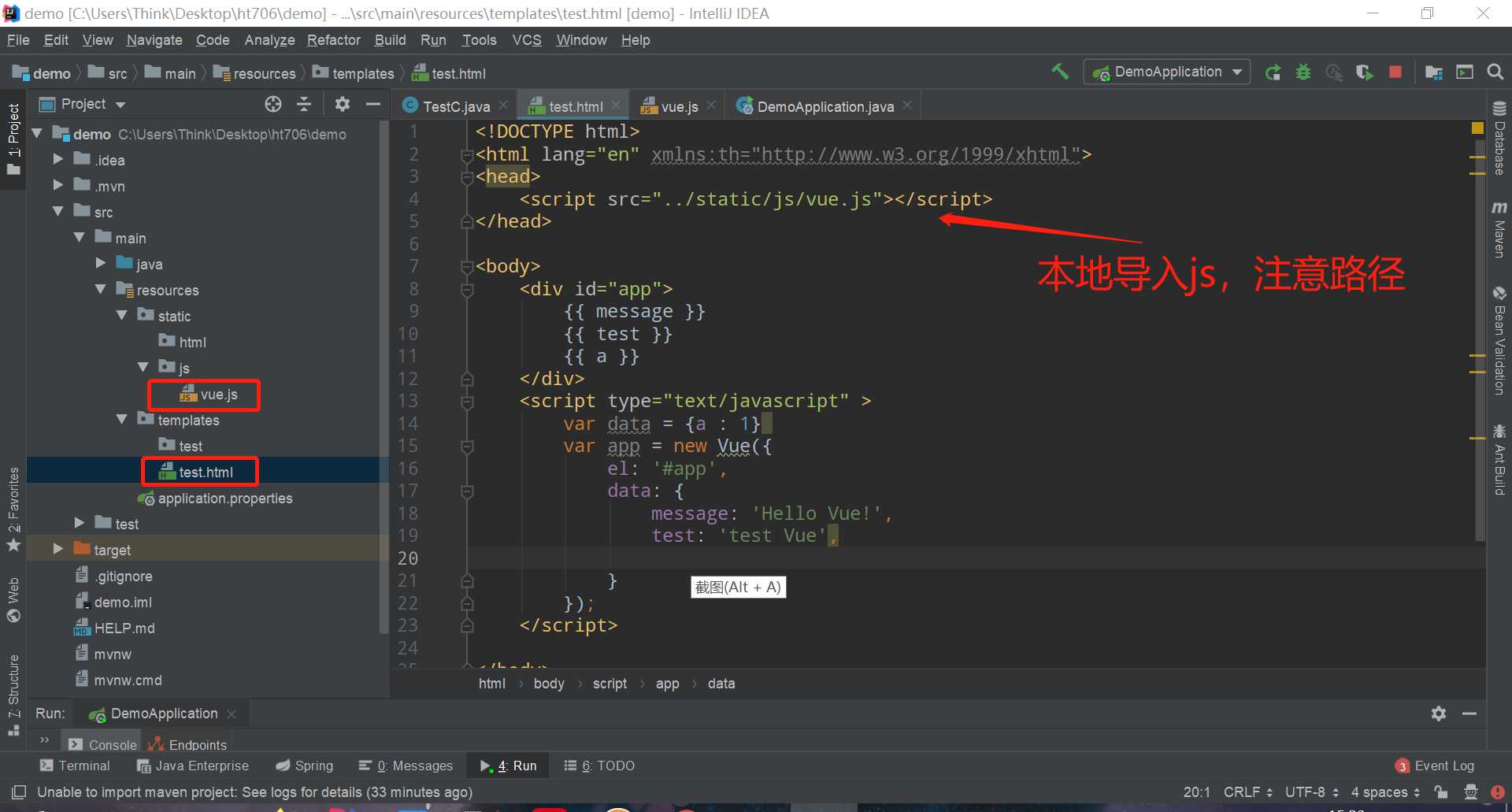This screenshot has width=1512, height=812.
Task: Click the Project tree vertical scrollbar
Action: coord(384,378)
